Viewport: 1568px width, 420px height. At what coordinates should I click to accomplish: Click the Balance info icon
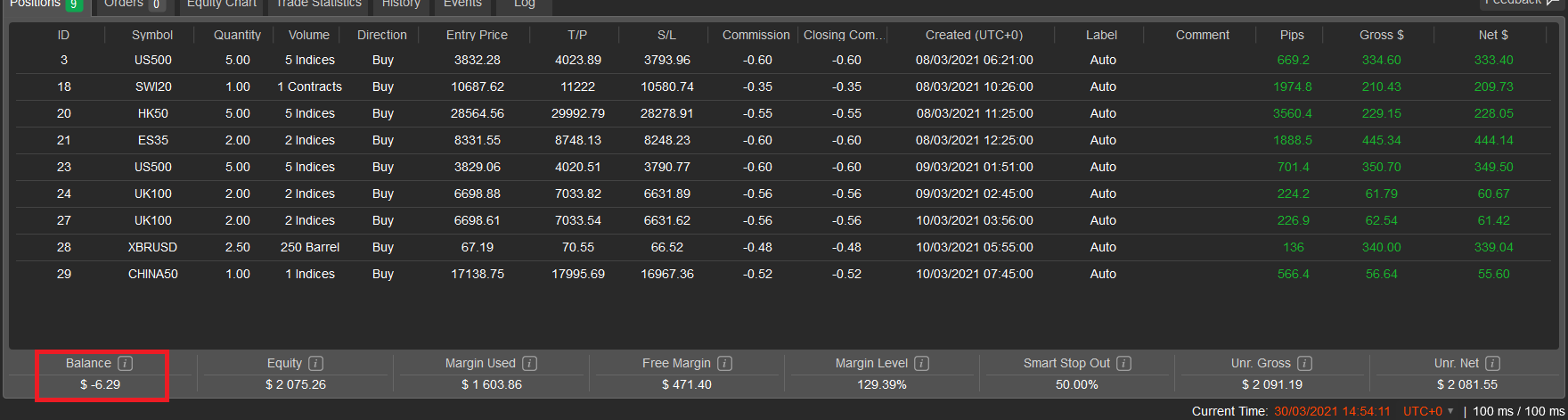pos(126,363)
